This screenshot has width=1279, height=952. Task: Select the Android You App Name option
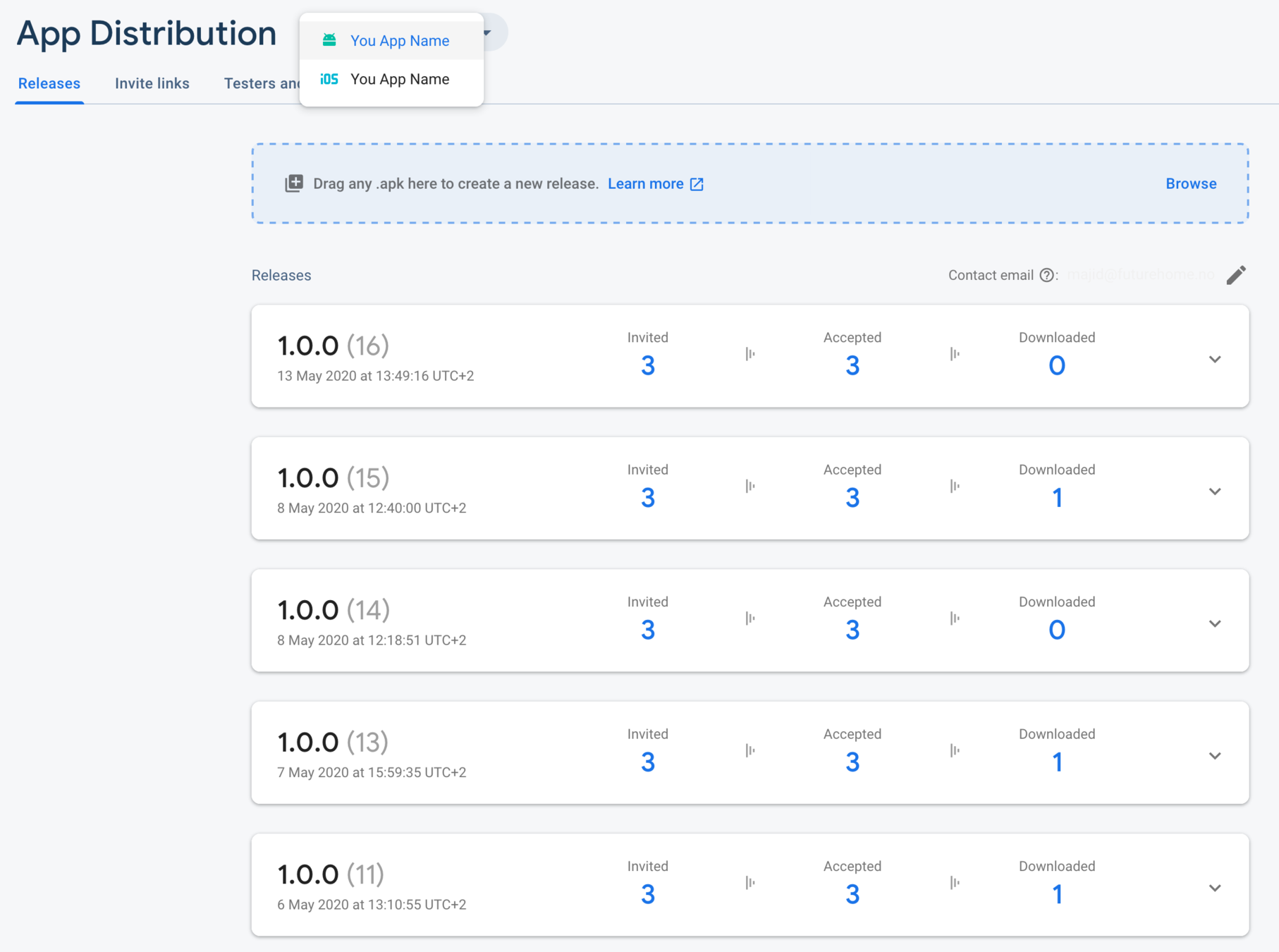(391, 41)
